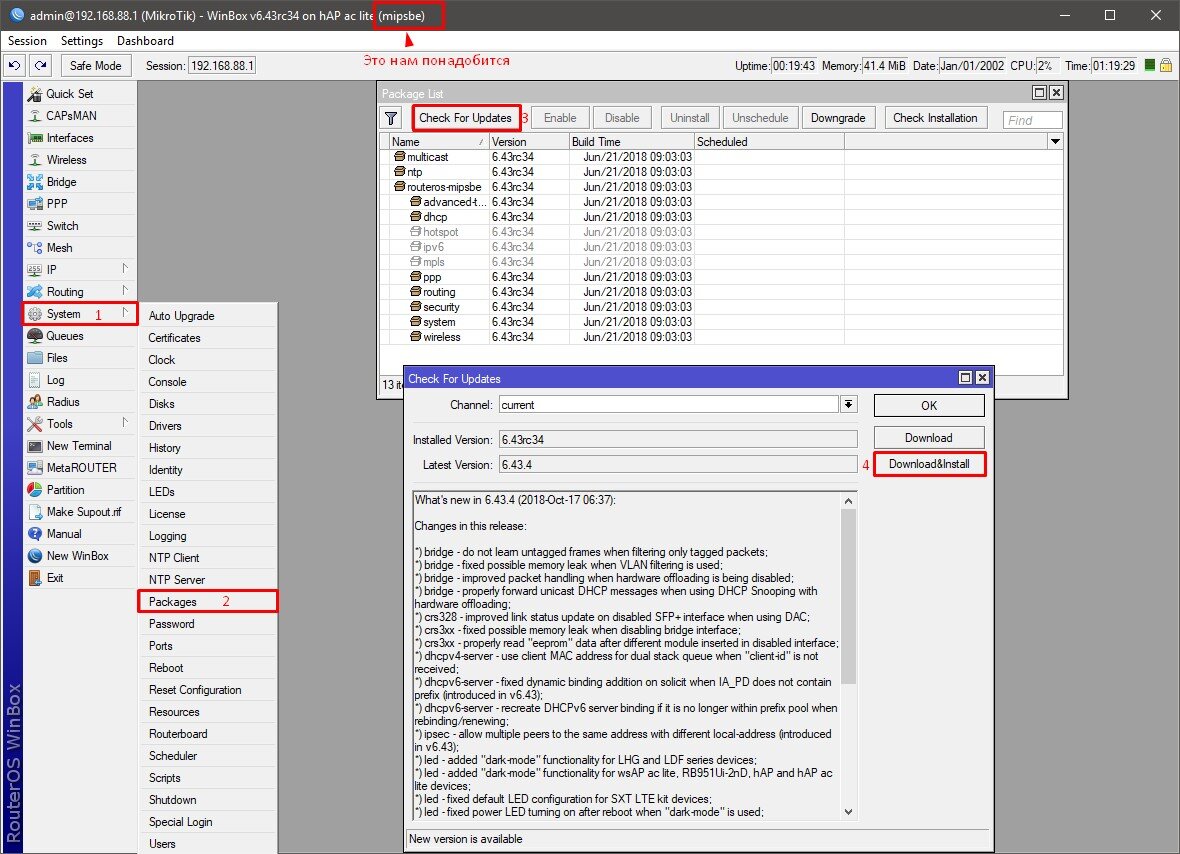The width and height of the screenshot is (1180, 854).
Task: Open the Dashboard menu
Action: 145,41
